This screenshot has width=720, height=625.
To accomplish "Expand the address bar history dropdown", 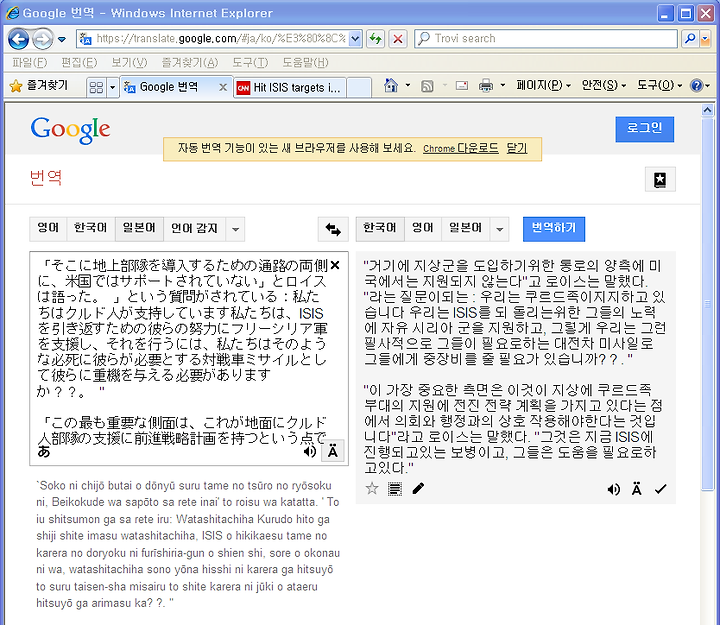I will 355,39.
